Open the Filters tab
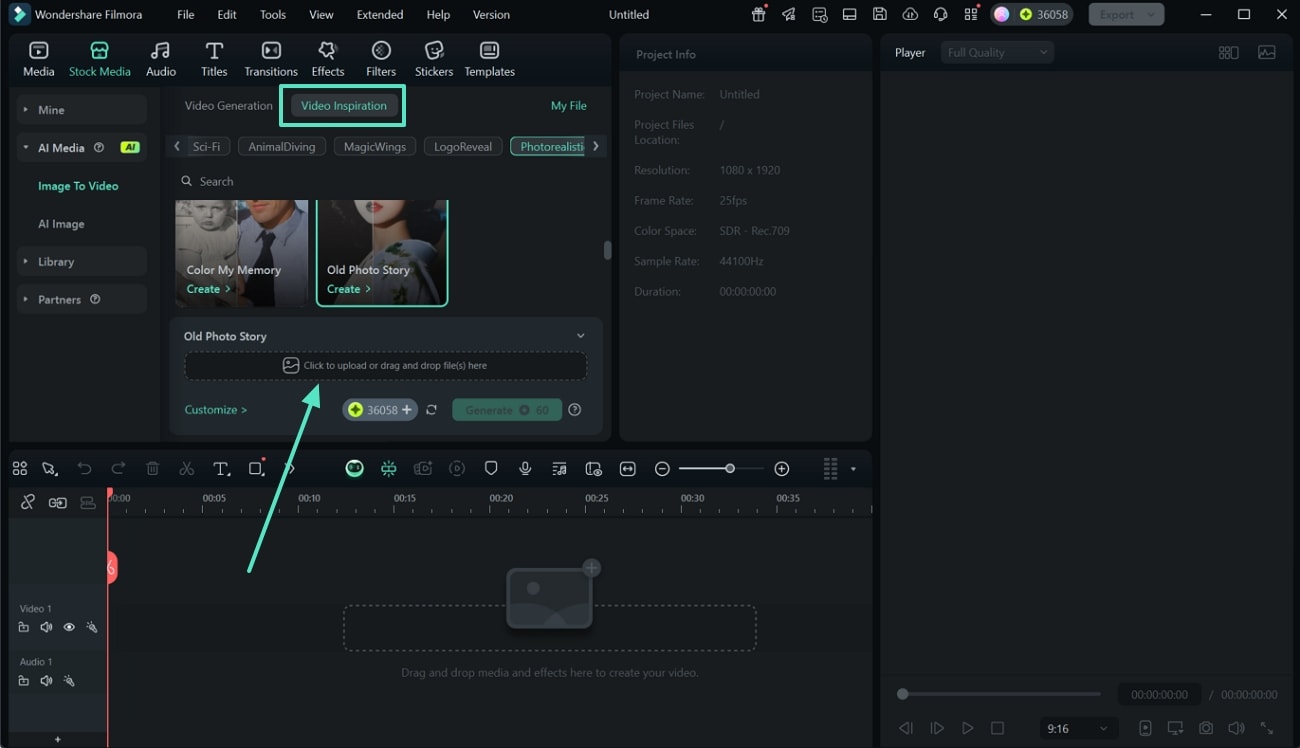Screen dimensions: 1300x748 [381, 59]
